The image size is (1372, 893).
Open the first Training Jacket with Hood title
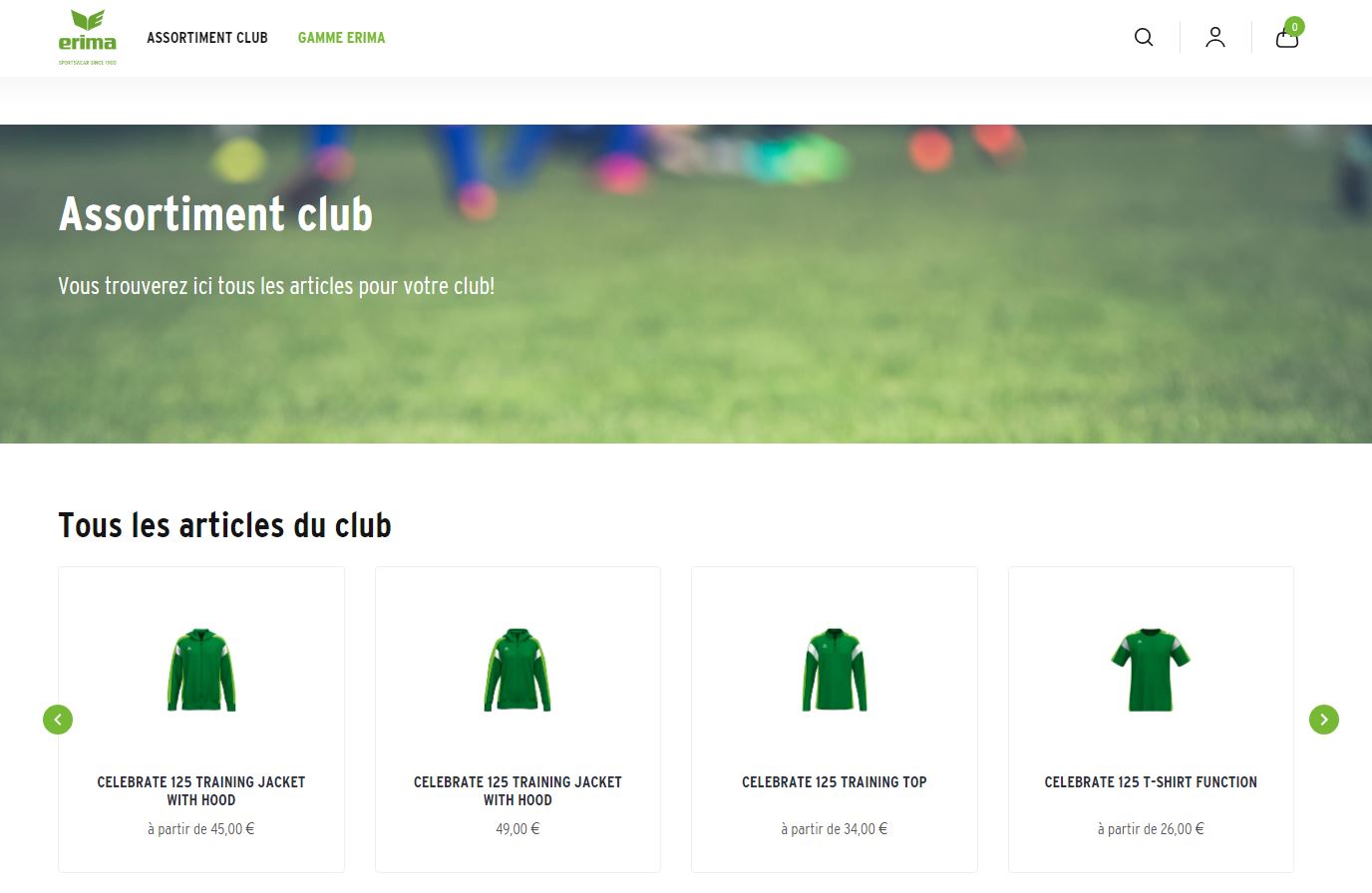[201, 791]
